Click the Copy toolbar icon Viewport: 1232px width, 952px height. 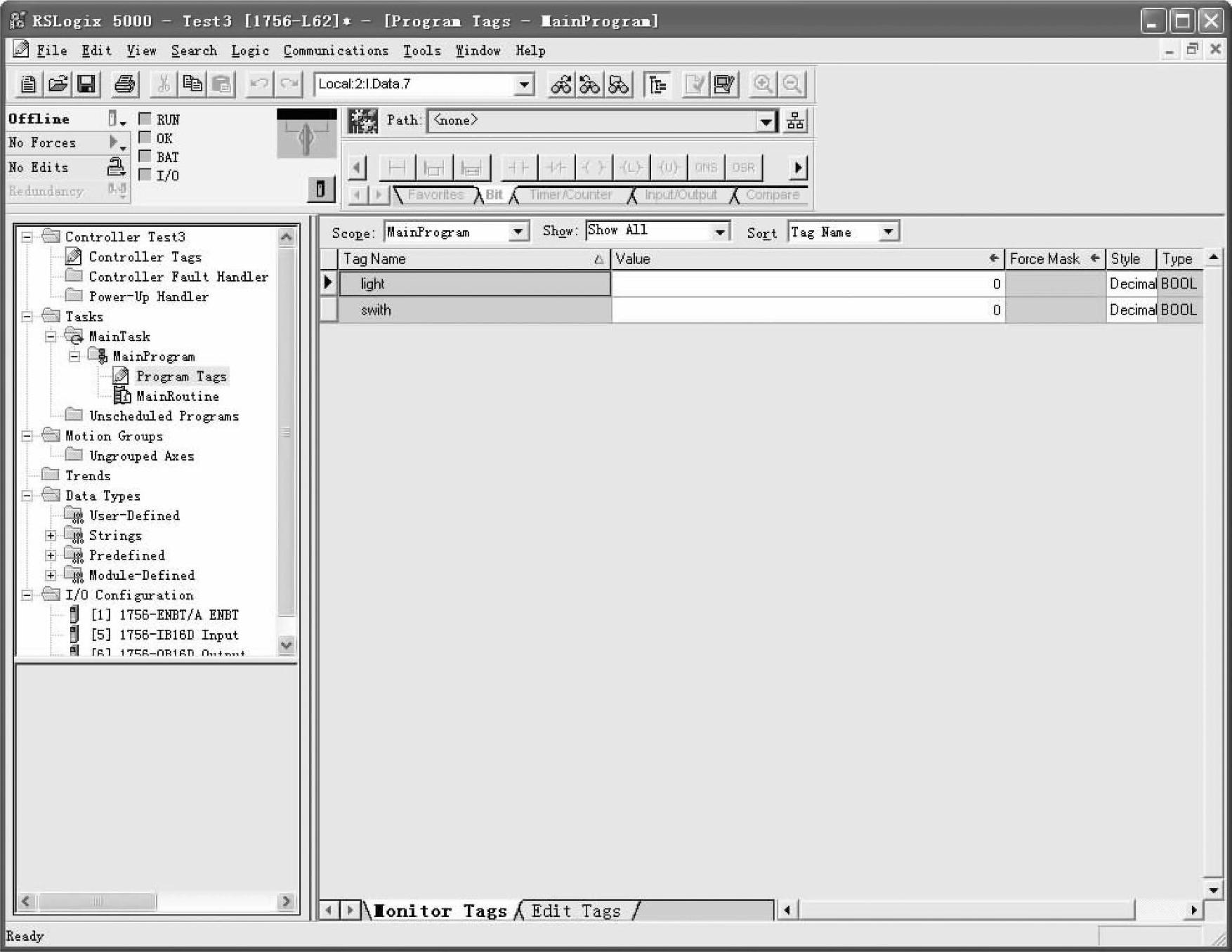(x=192, y=84)
